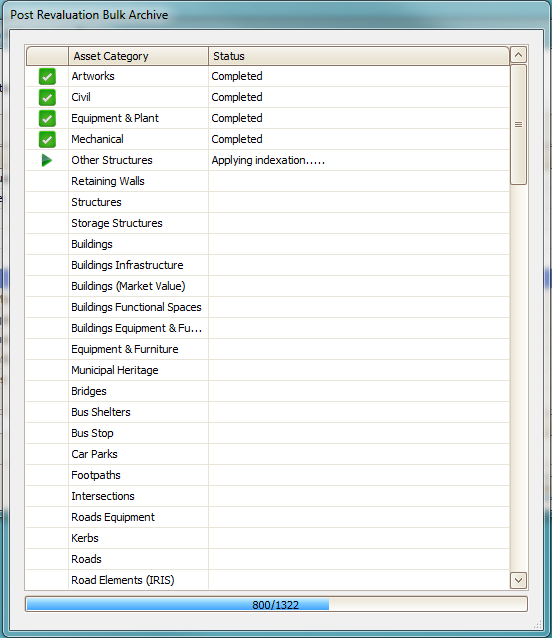Click the completed checkmark for Equipment & Plant
This screenshot has width=552, height=638.
tap(47, 118)
